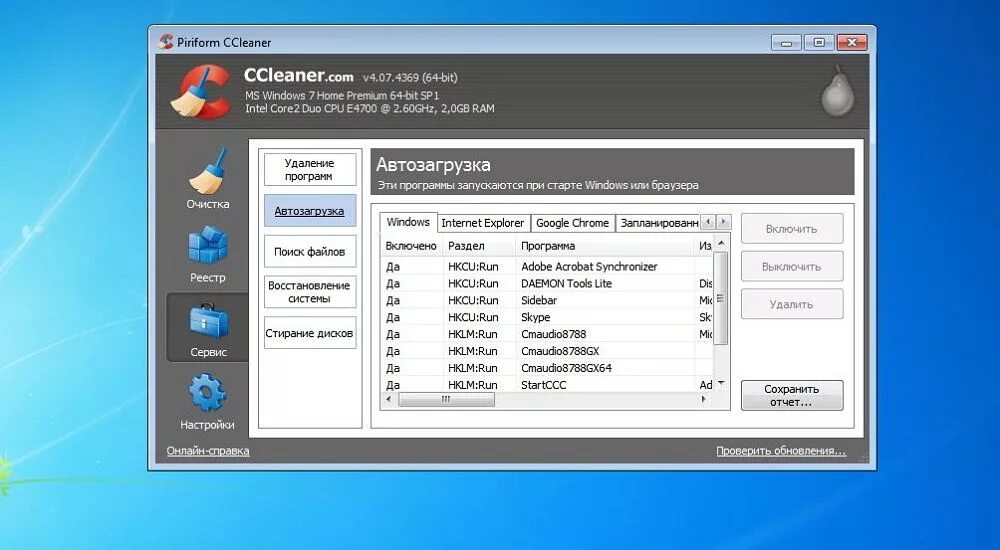Click the vertical scrollbar thumb
1000x550 pixels.
(721, 298)
